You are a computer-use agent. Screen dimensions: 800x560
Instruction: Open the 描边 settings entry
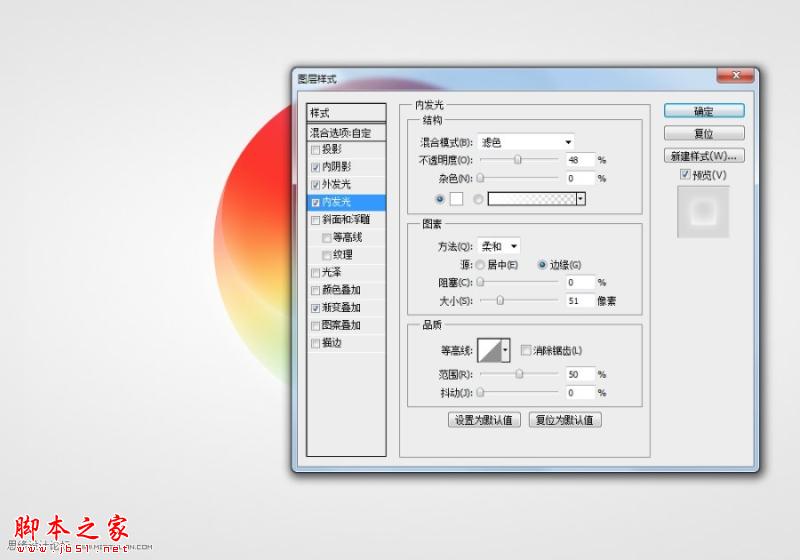pos(332,343)
